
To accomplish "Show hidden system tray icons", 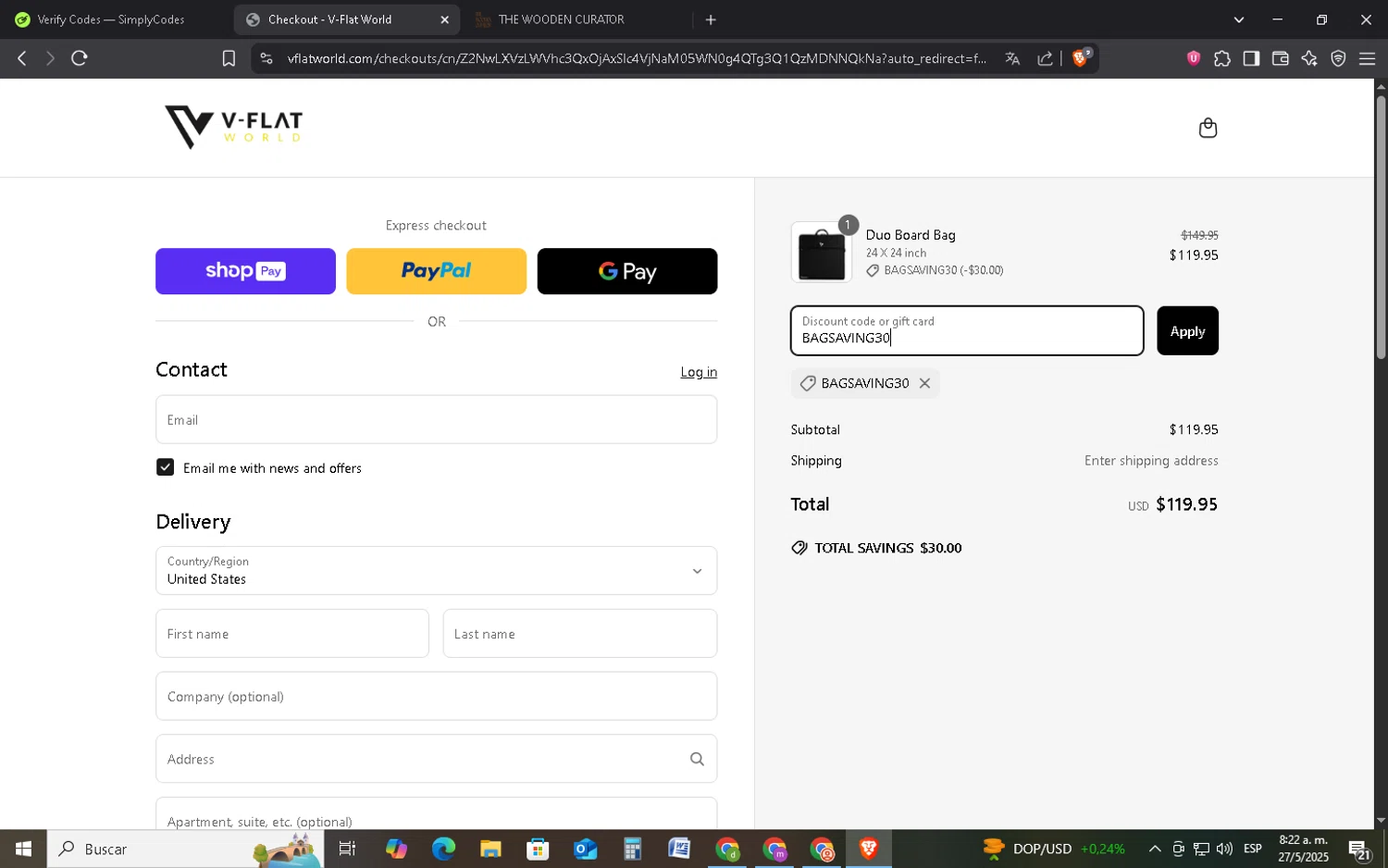I will pyautogui.click(x=1155, y=849).
